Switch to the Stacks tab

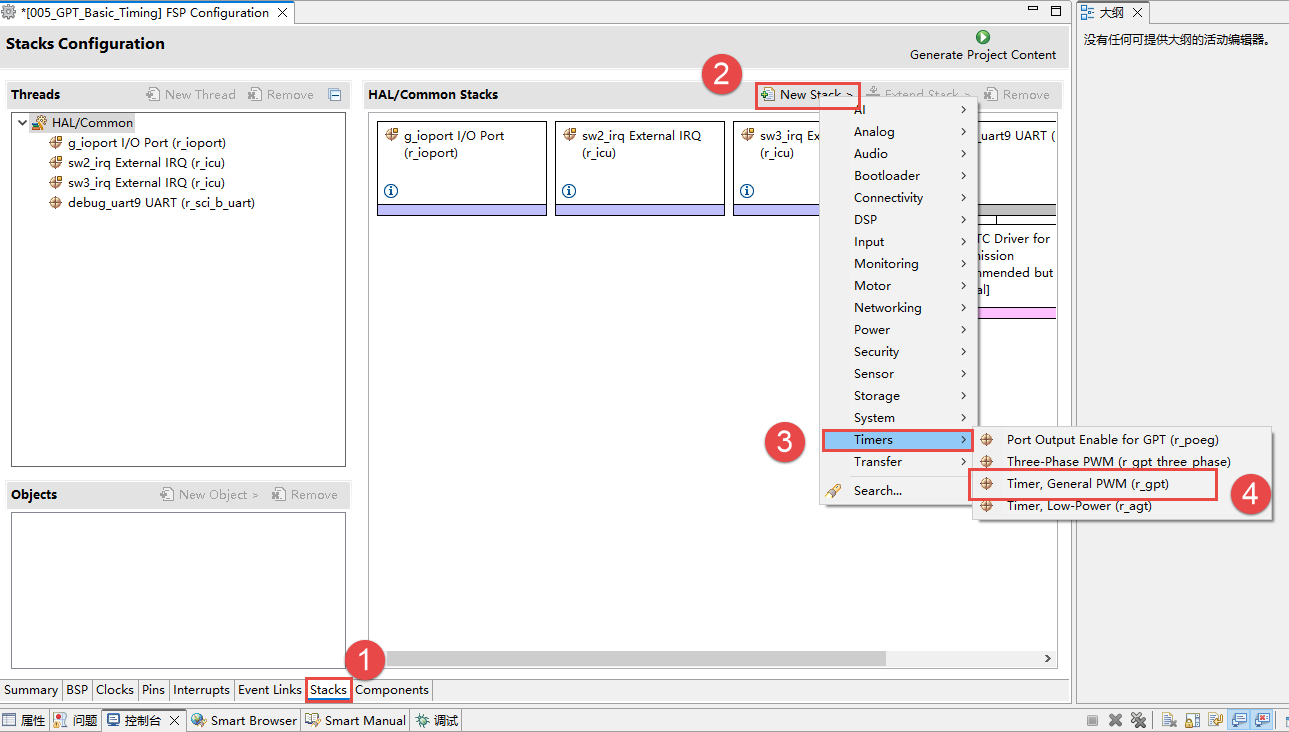pyautogui.click(x=328, y=690)
